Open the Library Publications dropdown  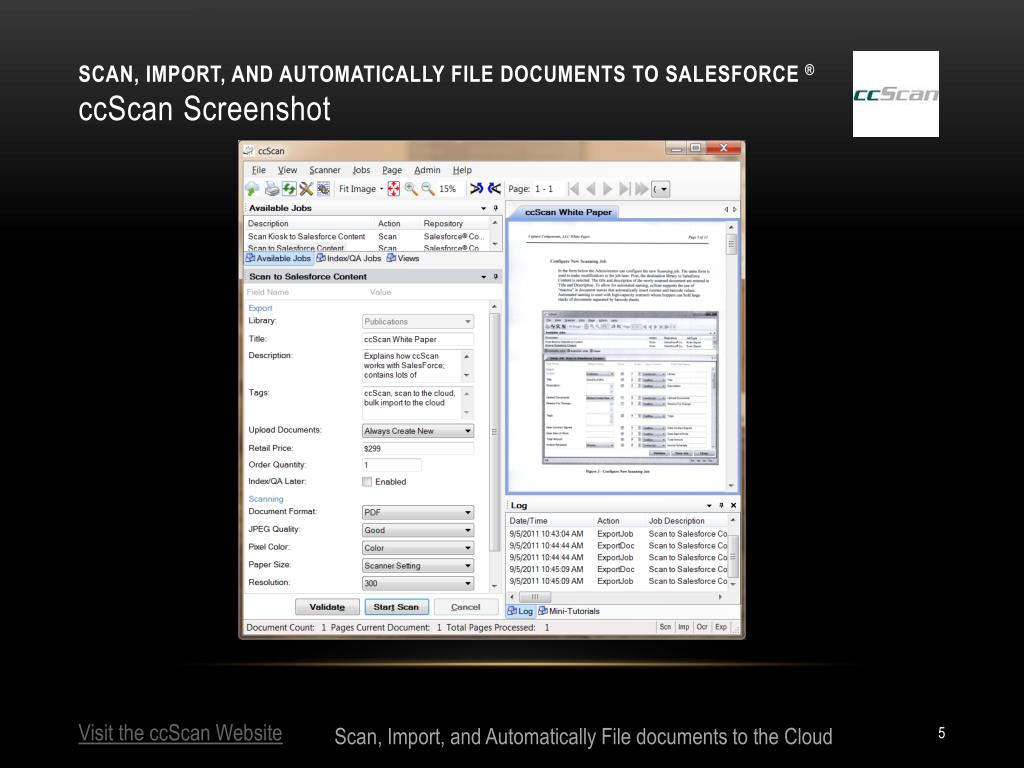point(418,322)
